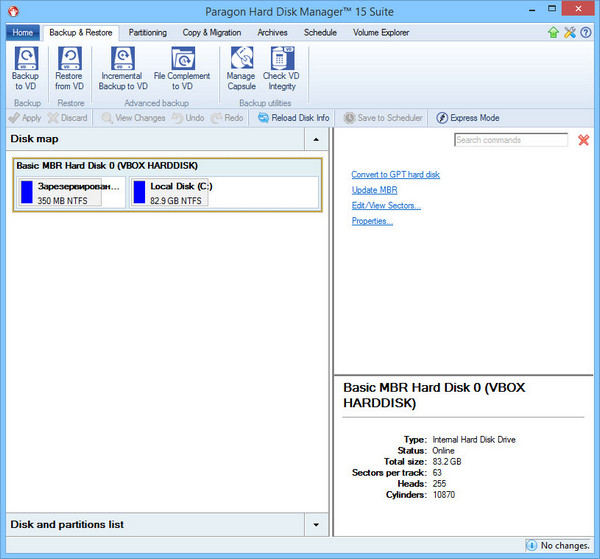Click Reload Disk Info button
The width and height of the screenshot is (600, 559).
click(293, 118)
